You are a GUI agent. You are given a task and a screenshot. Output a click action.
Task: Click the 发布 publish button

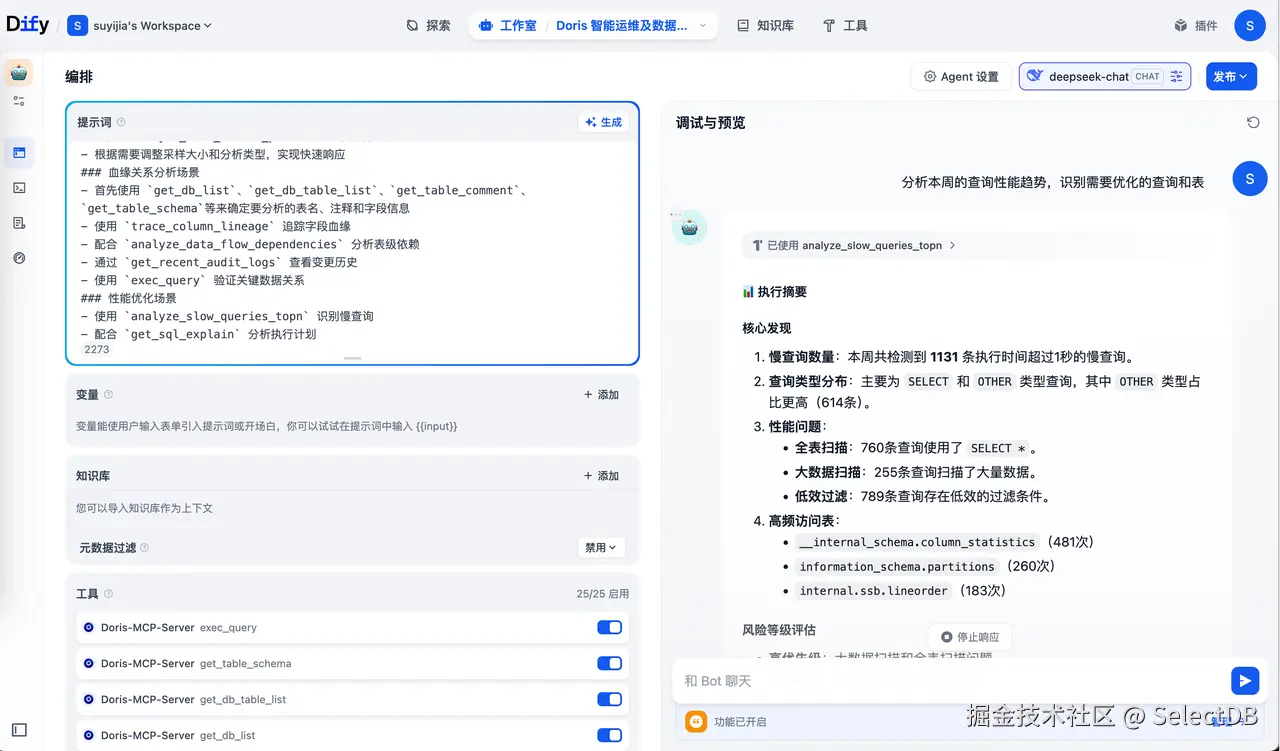point(1231,76)
